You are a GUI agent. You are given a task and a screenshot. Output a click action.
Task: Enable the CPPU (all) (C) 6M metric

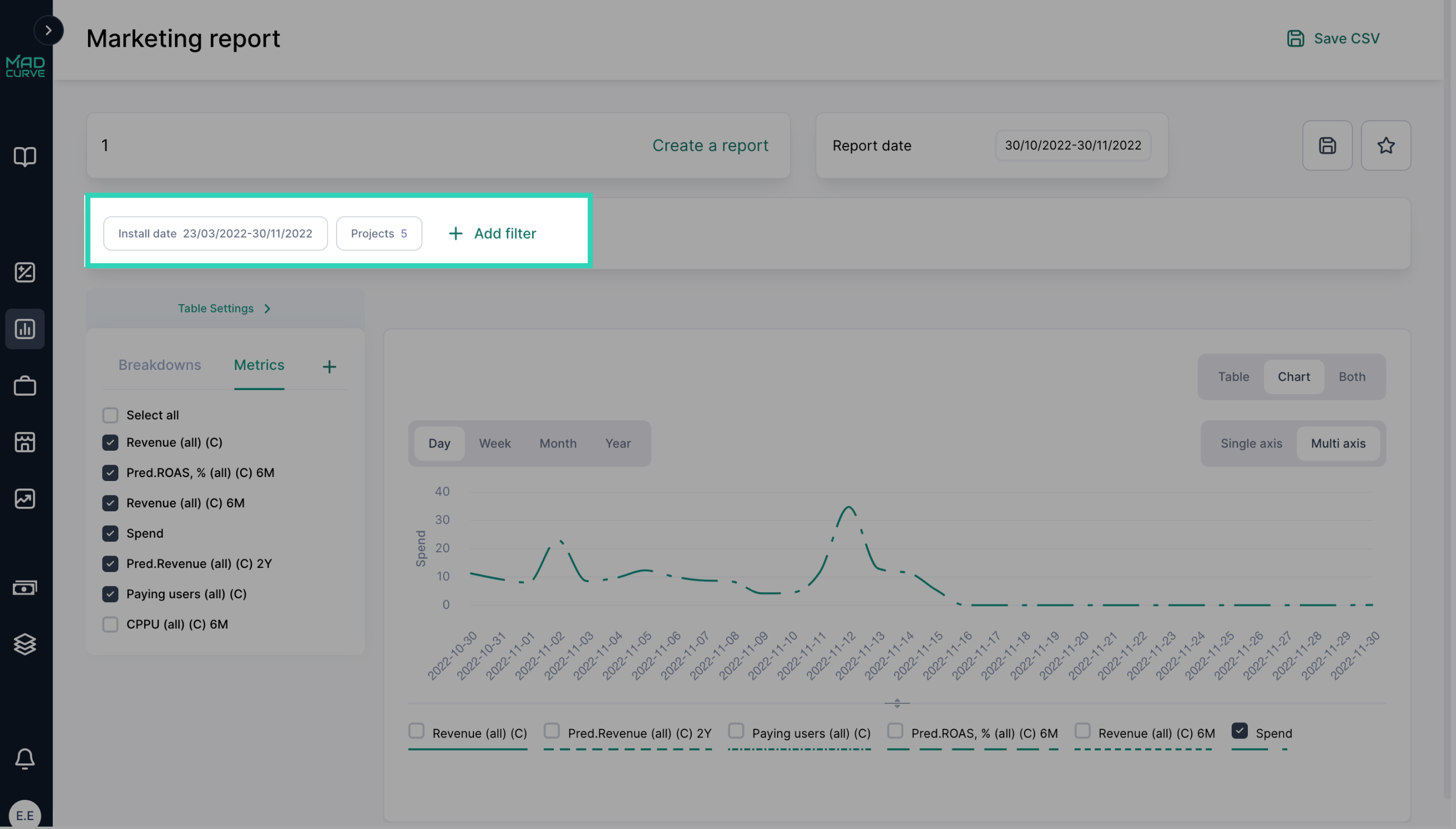click(x=110, y=624)
